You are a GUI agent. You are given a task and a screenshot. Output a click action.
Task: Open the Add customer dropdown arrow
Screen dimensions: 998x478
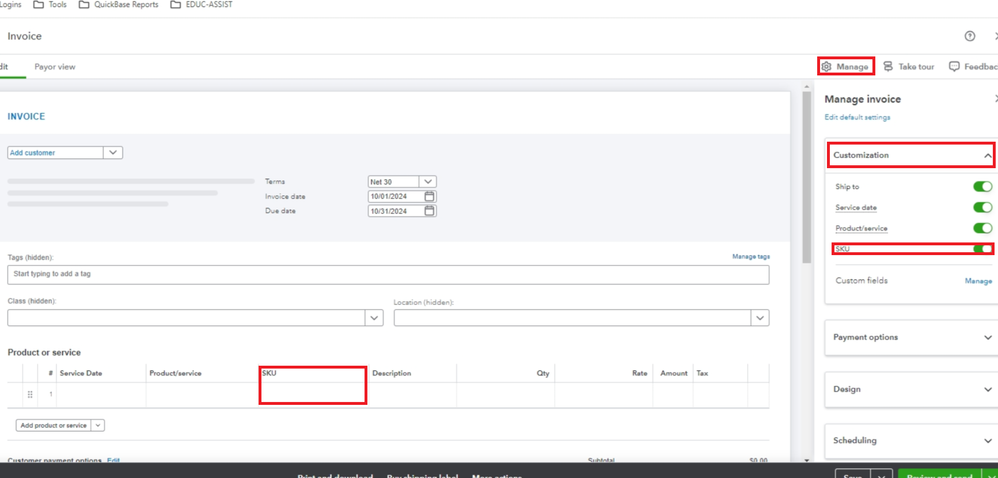(x=113, y=153)
